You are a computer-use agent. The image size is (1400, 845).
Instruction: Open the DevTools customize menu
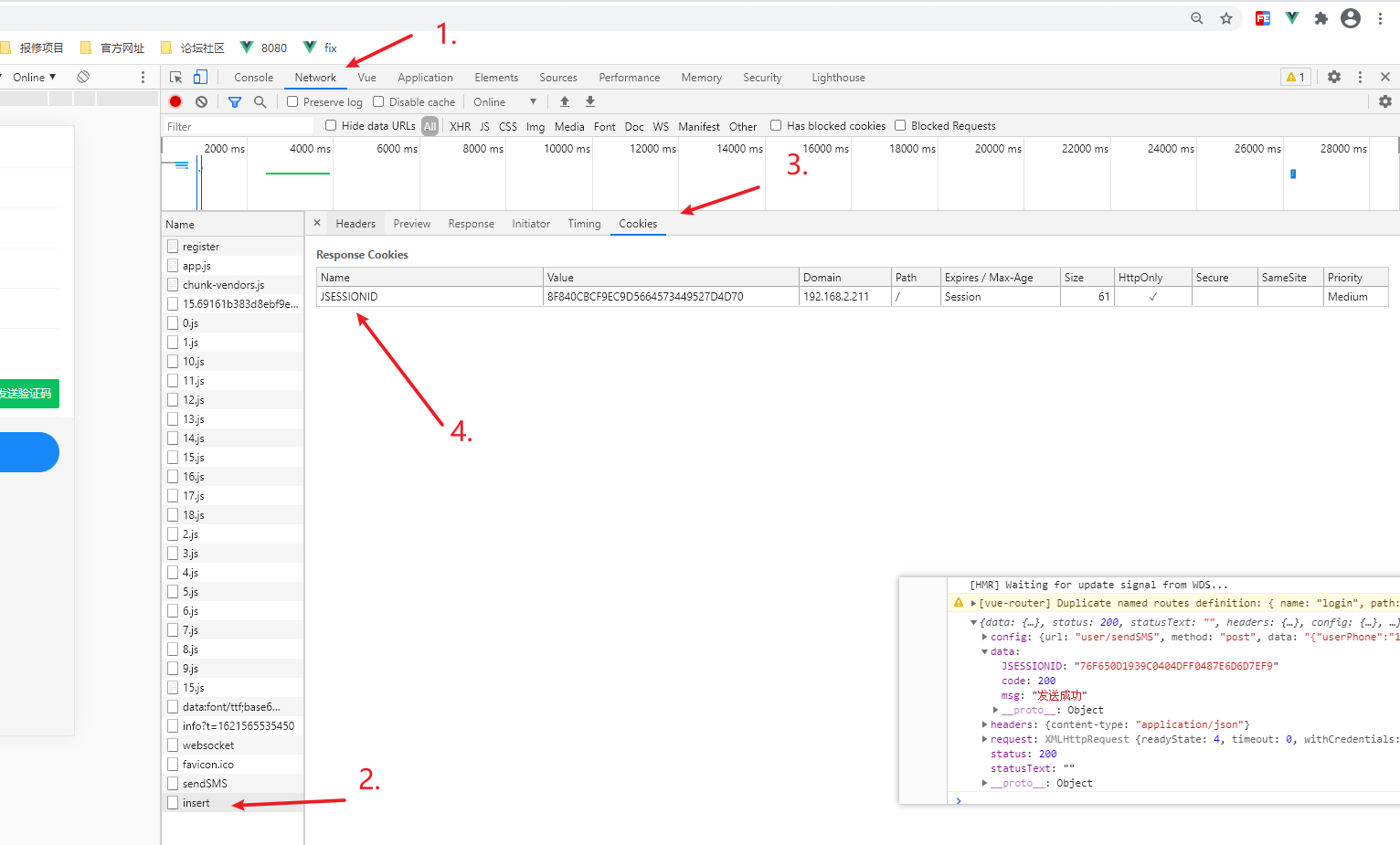pos(1360,78)
